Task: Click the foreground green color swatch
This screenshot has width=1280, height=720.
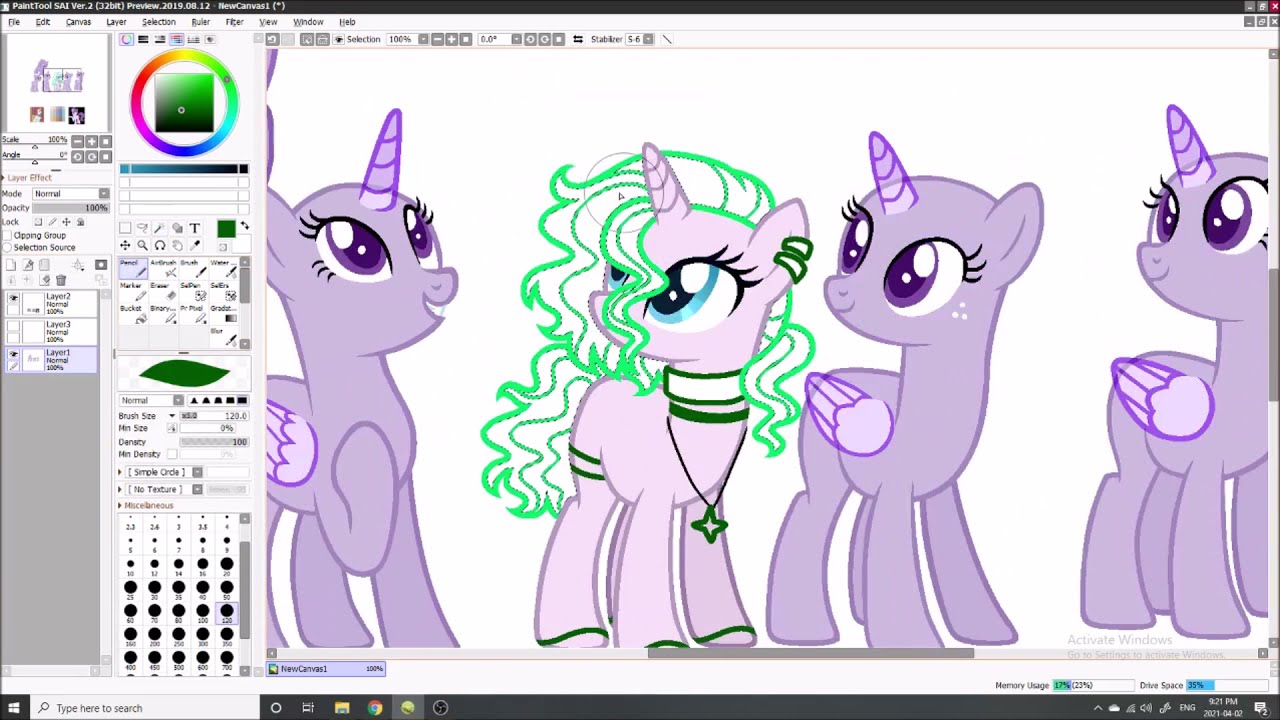Action: click(x=226, y=229)
